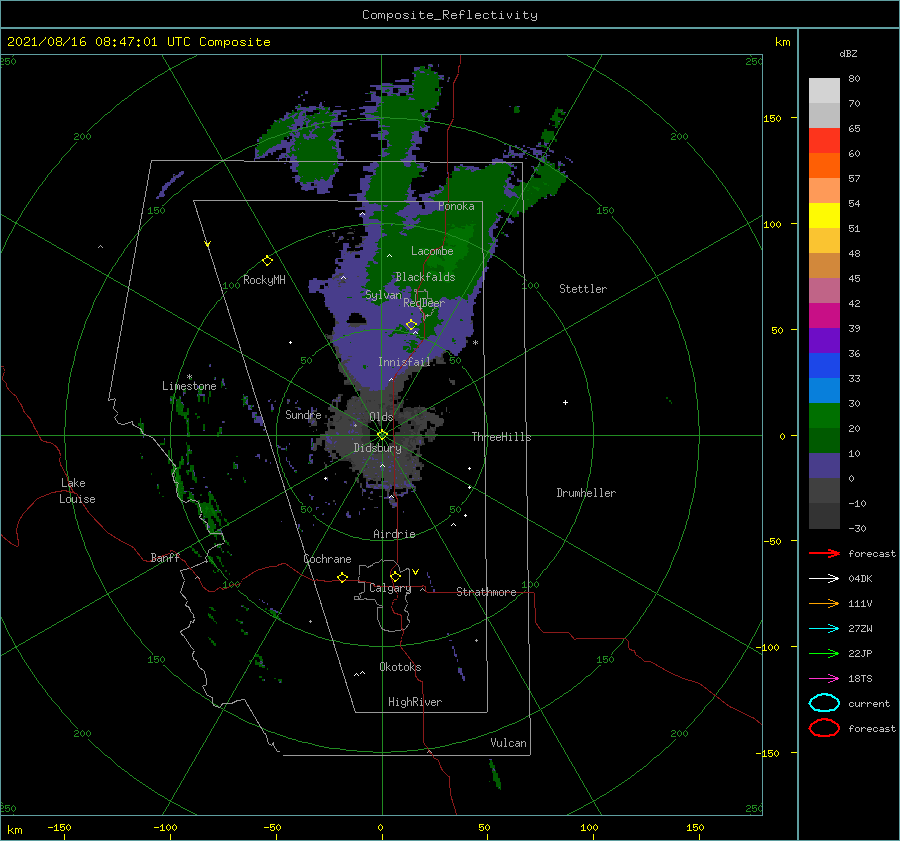Click the white plus marker near ThreeHills

[x=565, y=402]
